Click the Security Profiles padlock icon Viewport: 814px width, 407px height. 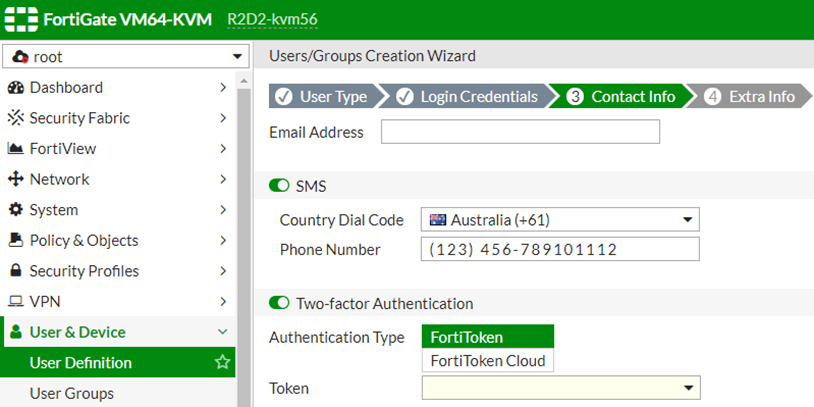coord(16,272)
